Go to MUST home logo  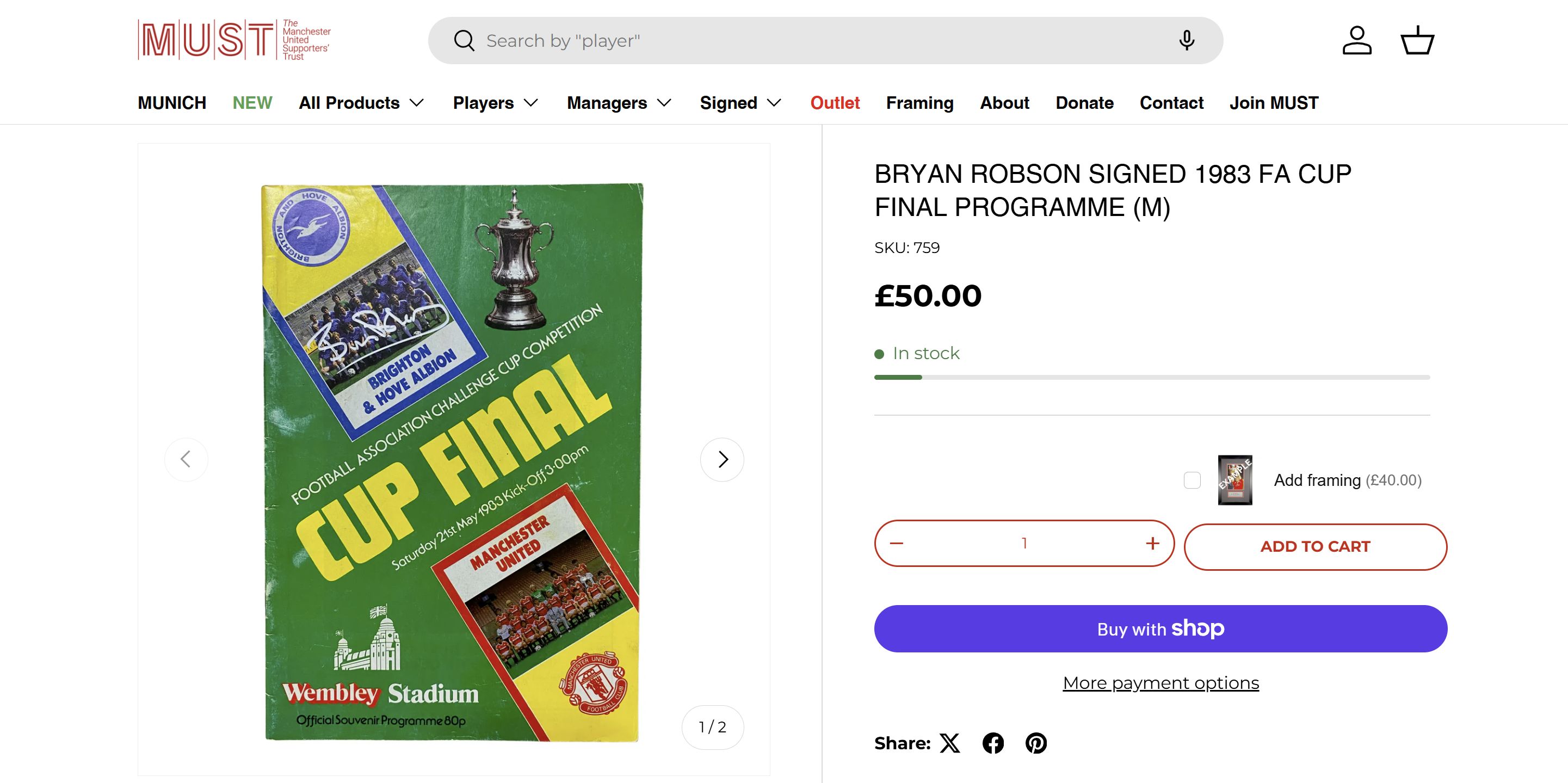point(234,40)
